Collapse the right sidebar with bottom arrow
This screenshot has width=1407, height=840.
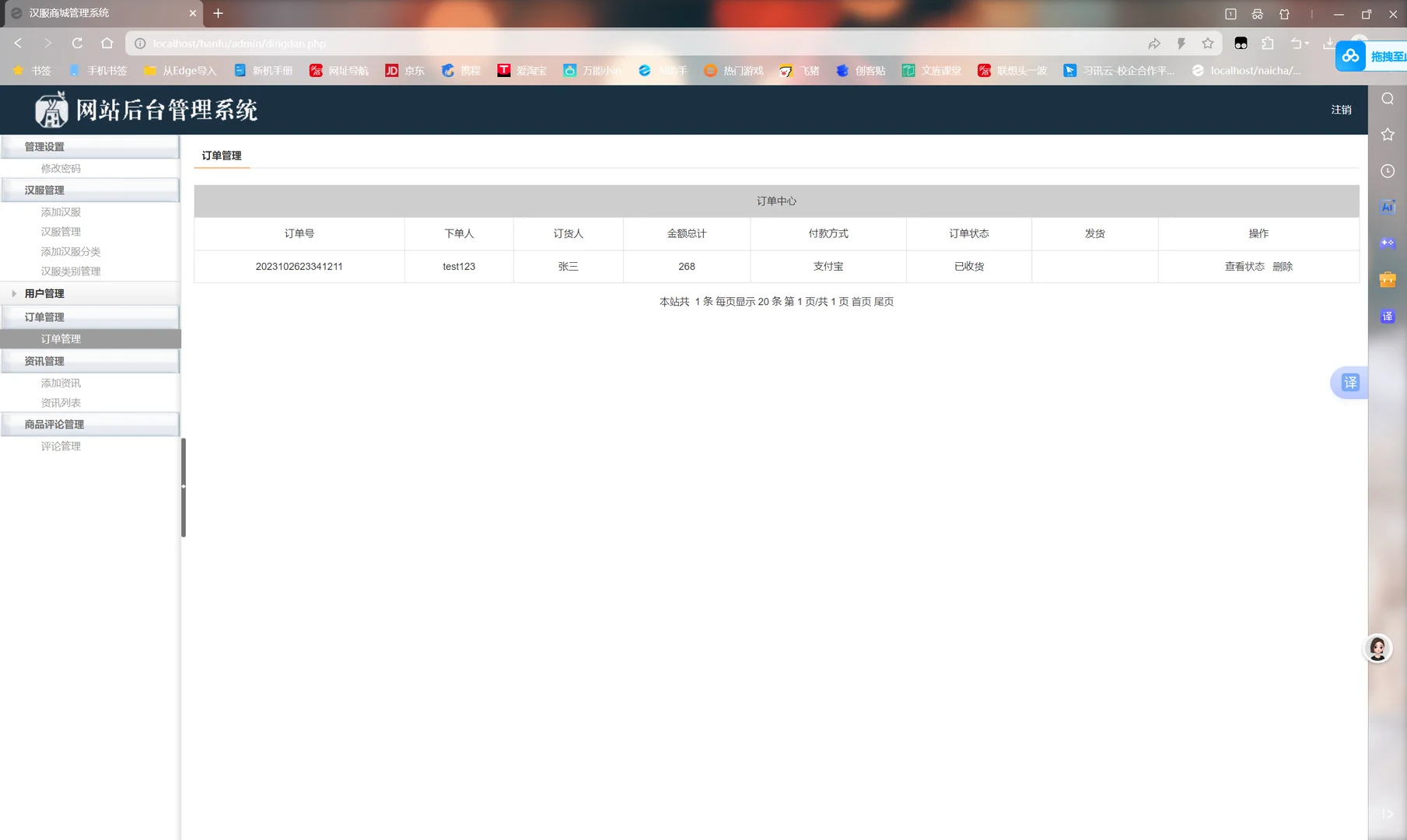point(1388,814)
